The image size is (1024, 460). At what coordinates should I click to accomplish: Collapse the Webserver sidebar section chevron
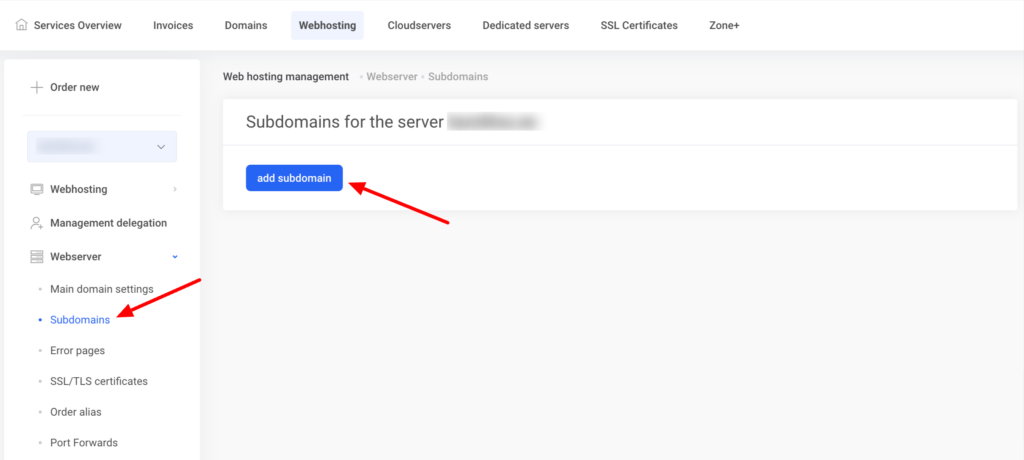point(175,257)
